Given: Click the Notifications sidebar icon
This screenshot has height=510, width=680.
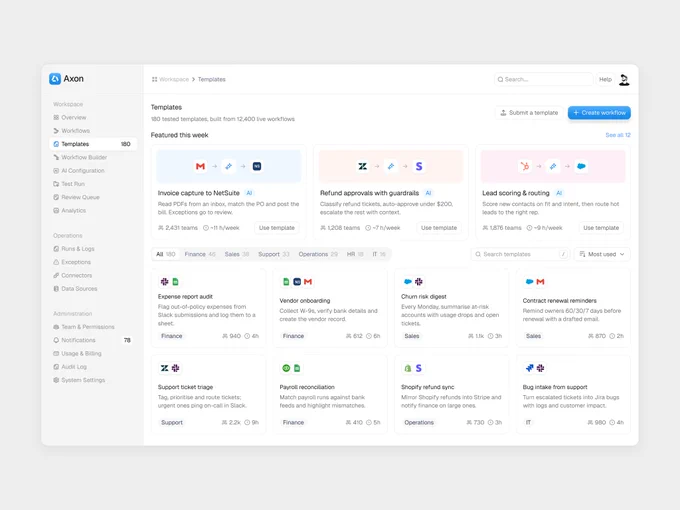Looking at the screenshot, I should [56, 340].
